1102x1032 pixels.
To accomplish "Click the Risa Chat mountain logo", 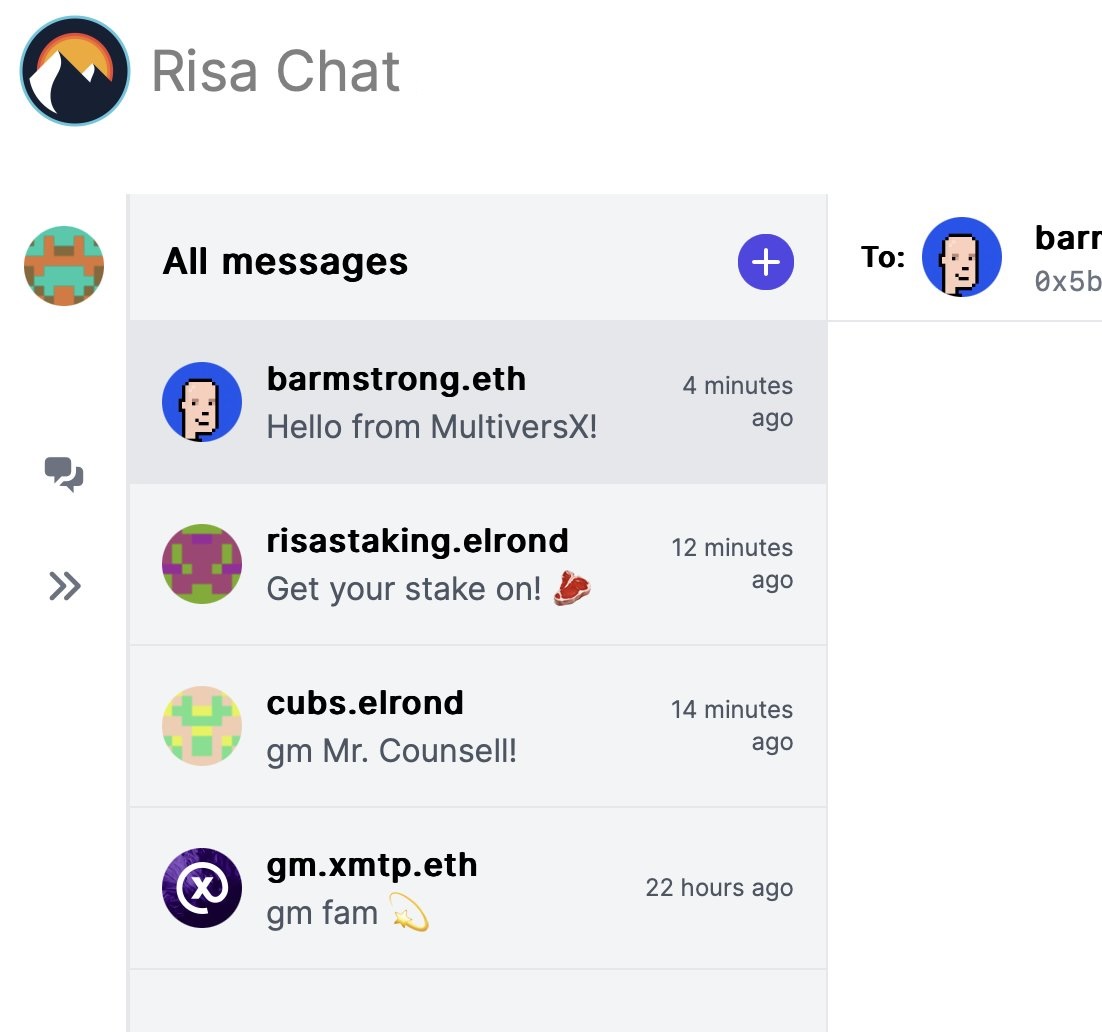I will [x=73, y=71].
